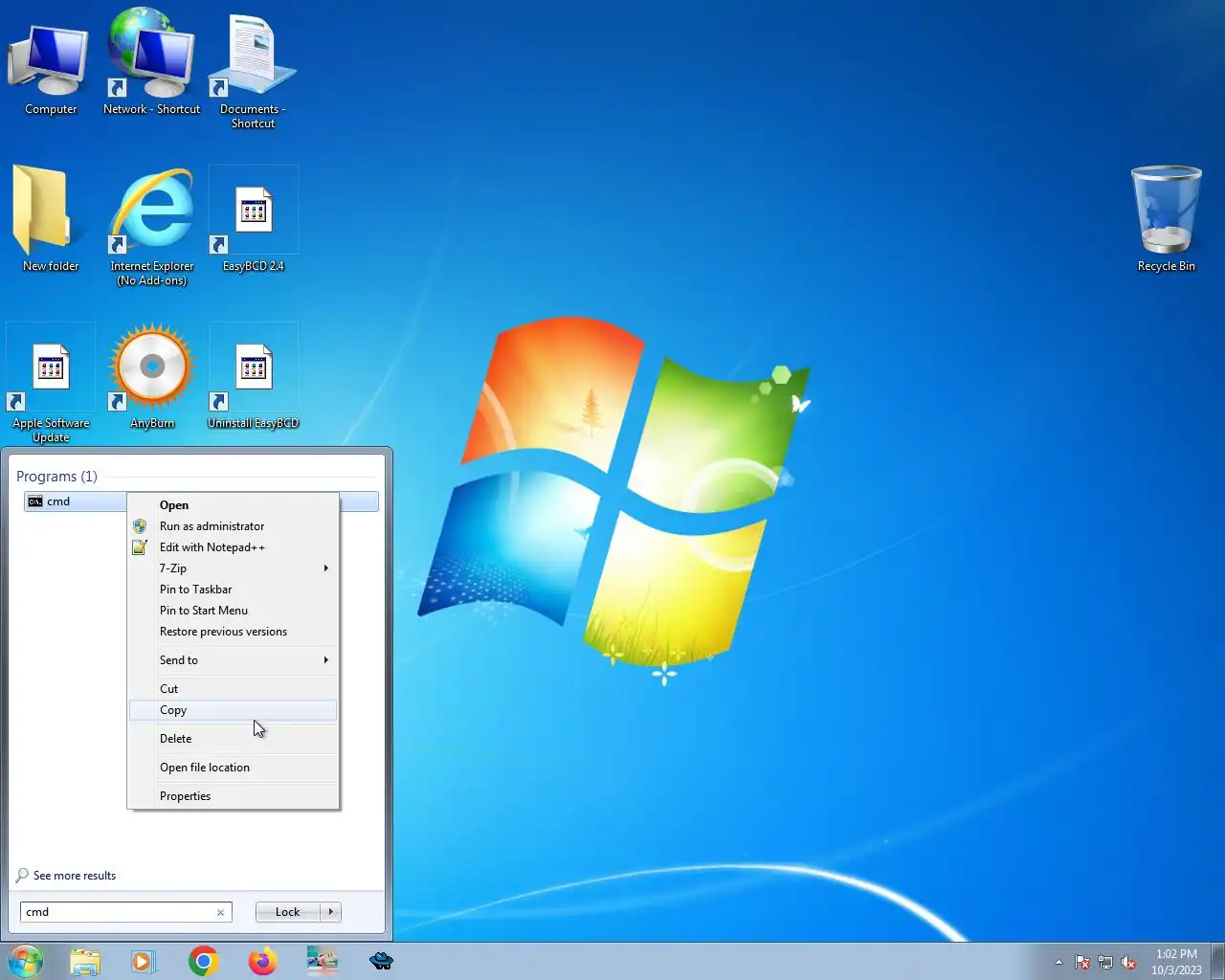Select Internet Explorer (No Add-ons) icon

click(x=151, y=228)
